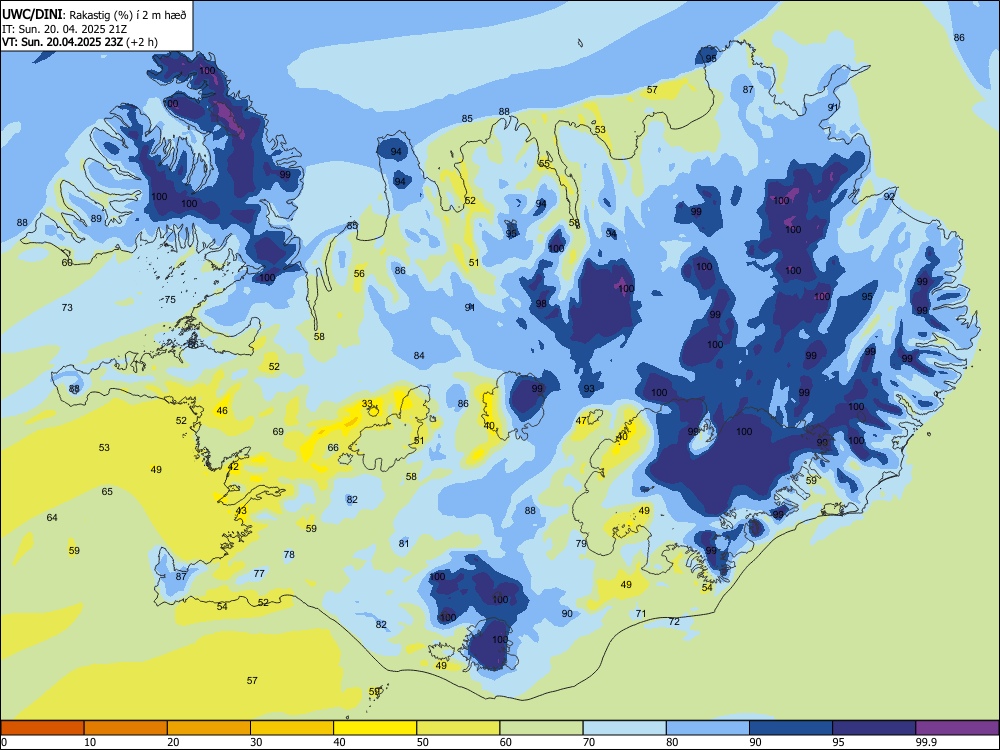Click the humidity value '79' on the map
The width and height of the screenshot is (1000, 750).
pyautogui.click(x=581, y=543)
